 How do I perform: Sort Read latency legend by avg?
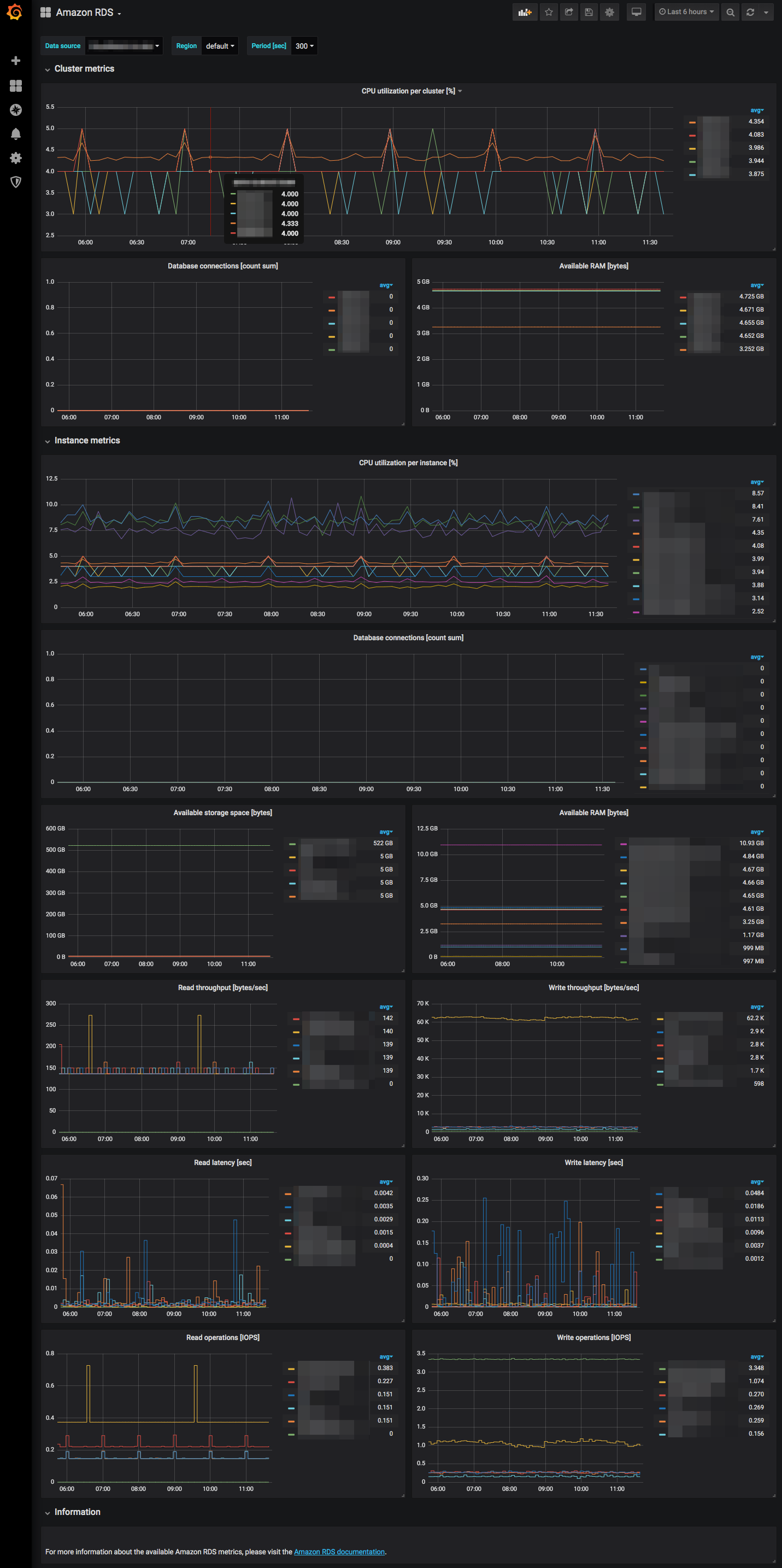coord(386,1182)
